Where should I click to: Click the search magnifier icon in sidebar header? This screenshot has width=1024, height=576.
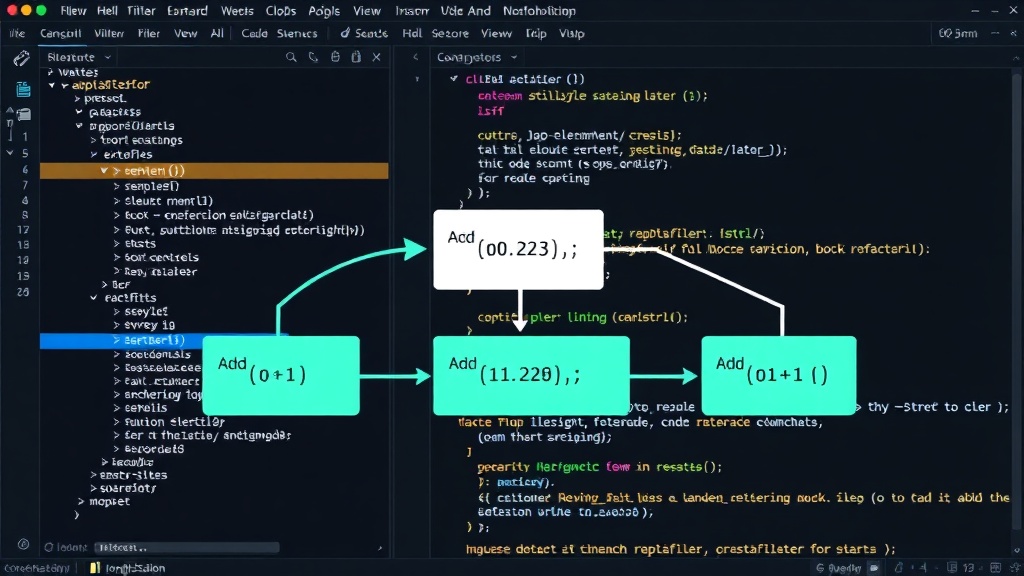291,57
